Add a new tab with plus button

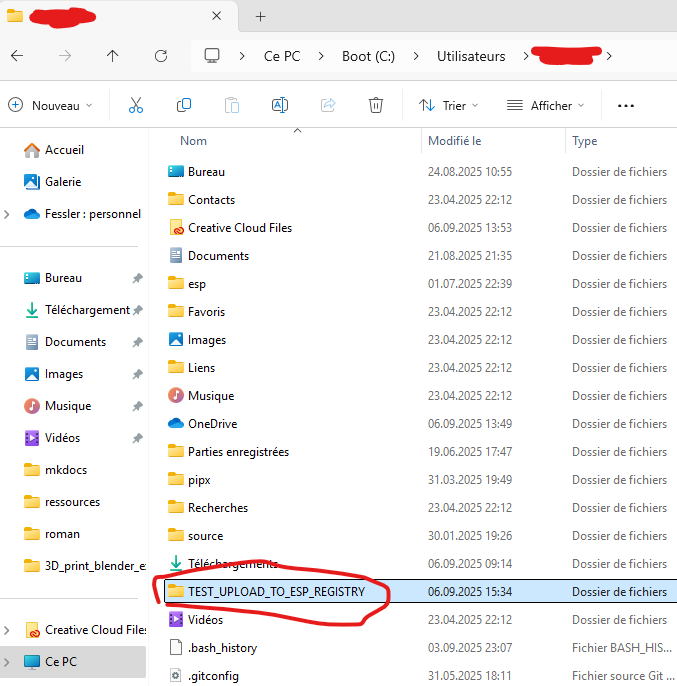[x=261, y=17]
